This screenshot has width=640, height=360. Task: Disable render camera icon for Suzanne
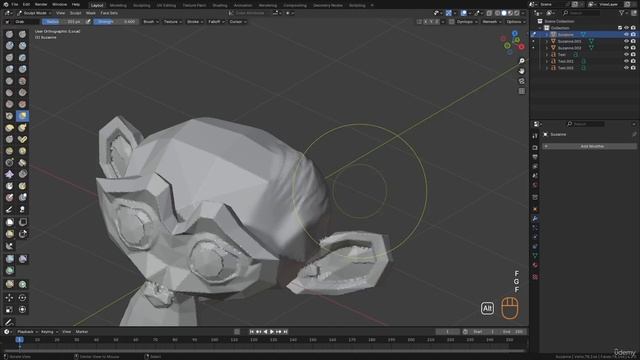tap(633, 35)
